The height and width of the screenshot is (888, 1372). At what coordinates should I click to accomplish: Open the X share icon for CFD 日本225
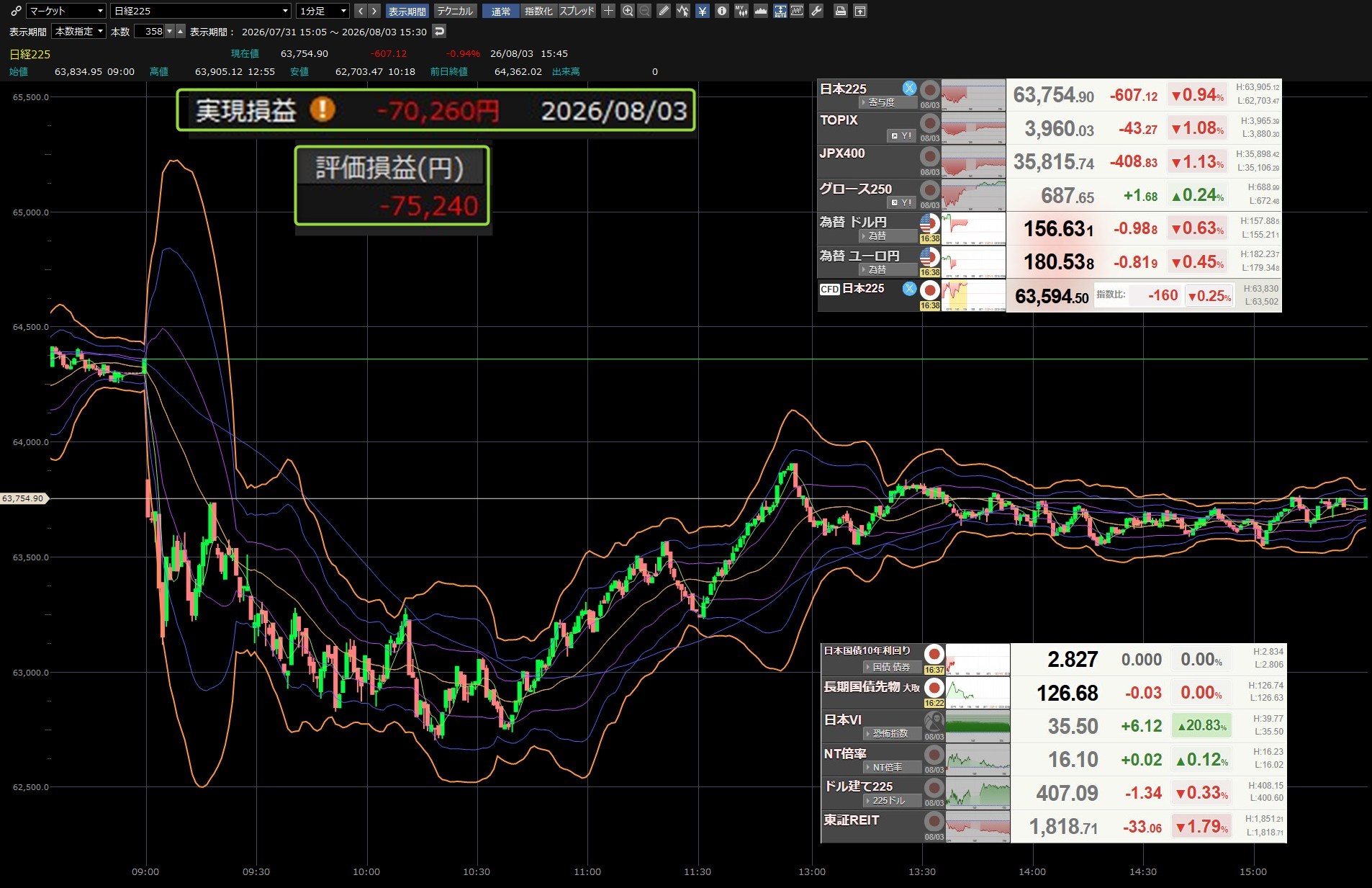coord(910,289)
